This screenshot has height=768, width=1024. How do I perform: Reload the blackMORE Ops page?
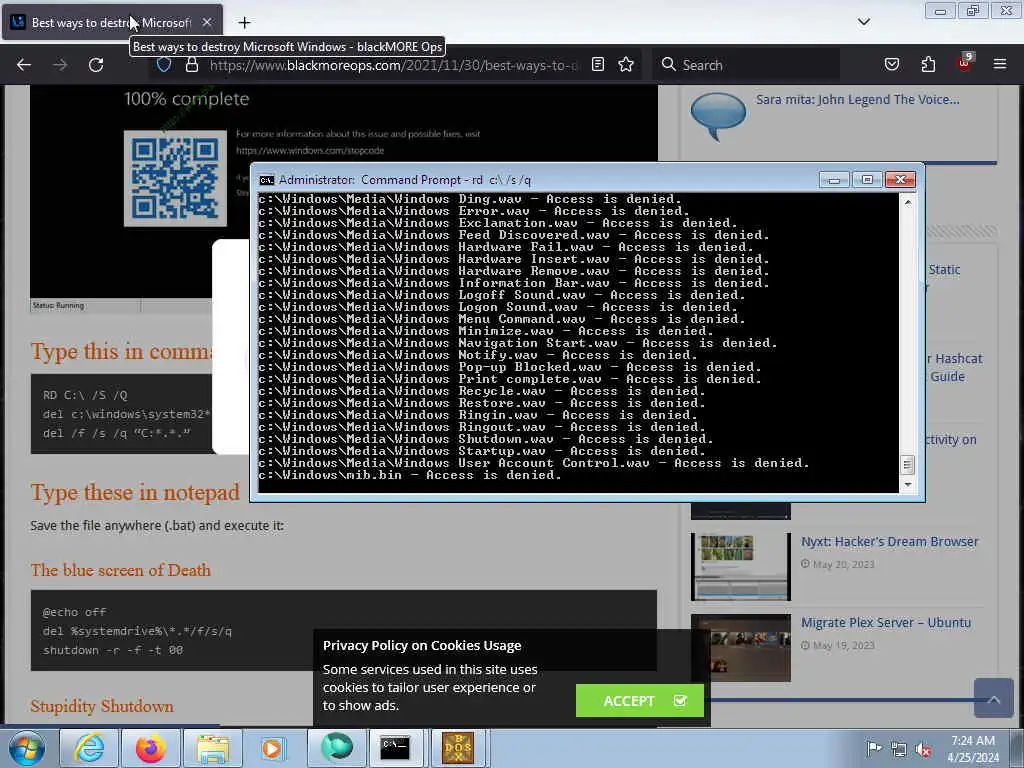(x=96, y=65)
